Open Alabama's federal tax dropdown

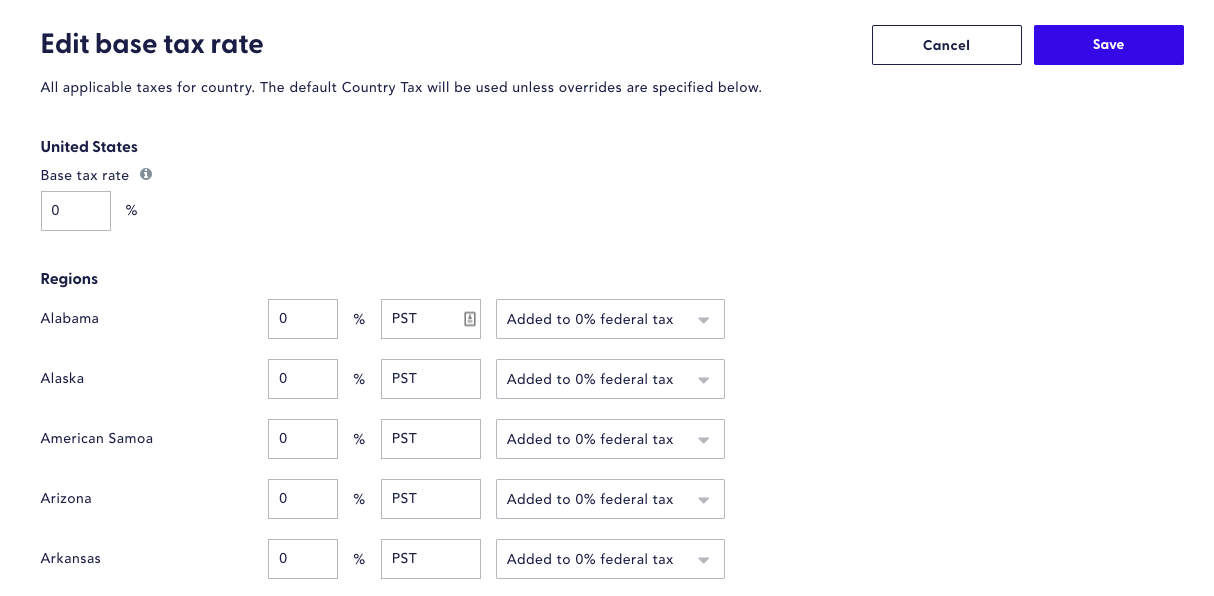coord(610,318)
